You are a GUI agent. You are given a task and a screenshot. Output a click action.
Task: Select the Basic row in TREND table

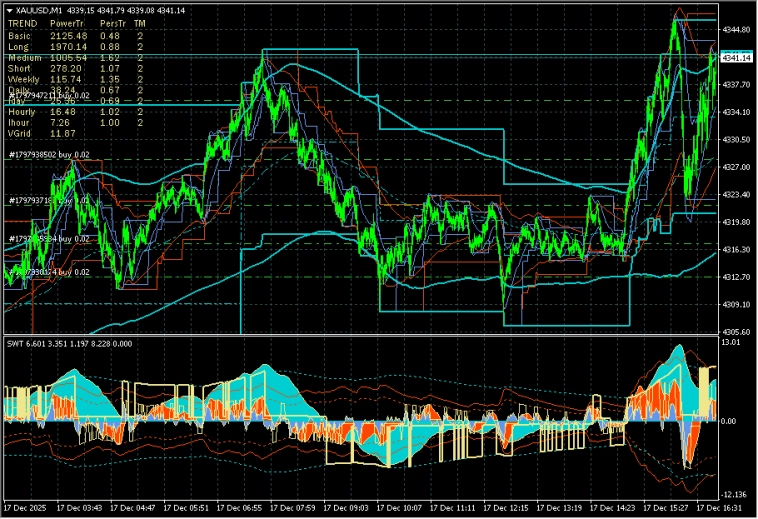18,36
